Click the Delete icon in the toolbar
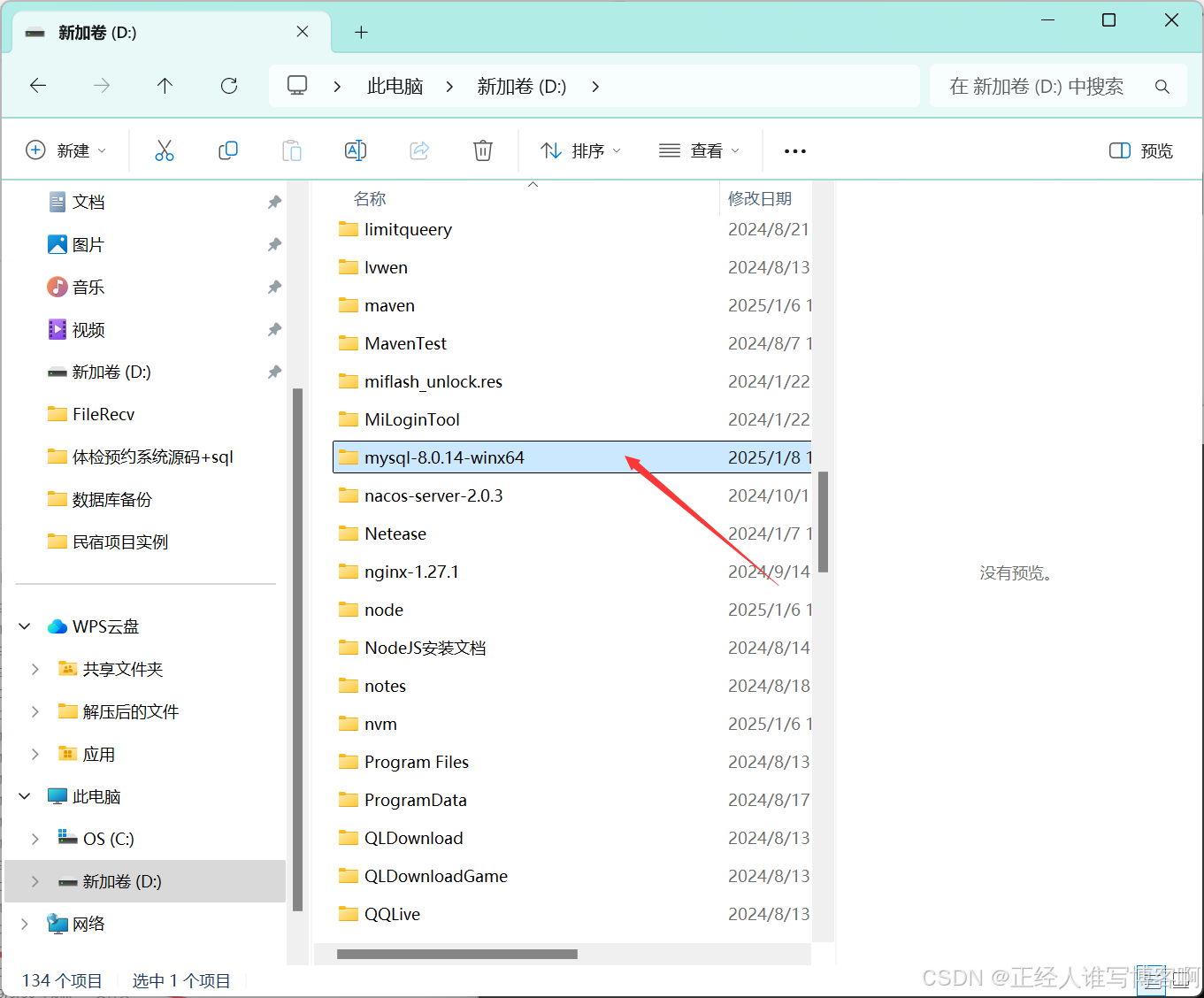The height and width of the screenshot is (998, 1204). click(x=483, y=150)
